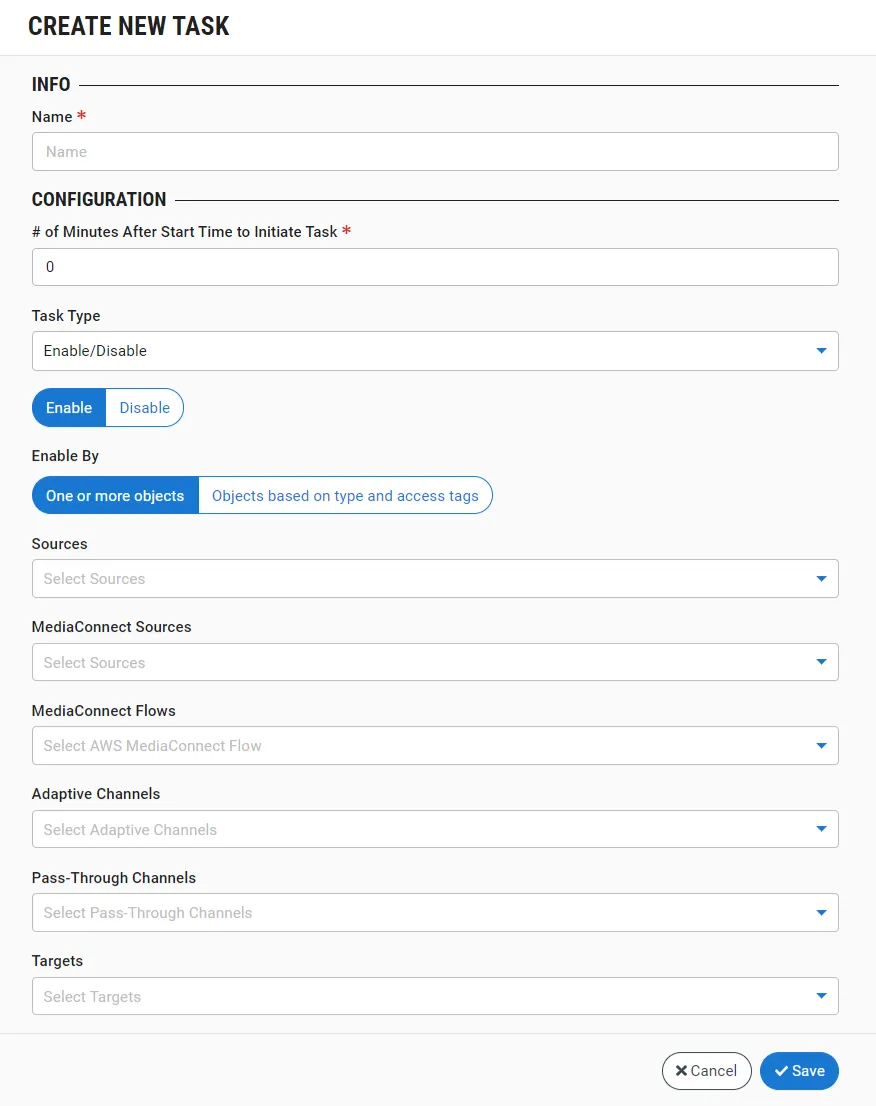876x1106 pixels.
Task: Open the Targets dropdown
Action: 435,996
